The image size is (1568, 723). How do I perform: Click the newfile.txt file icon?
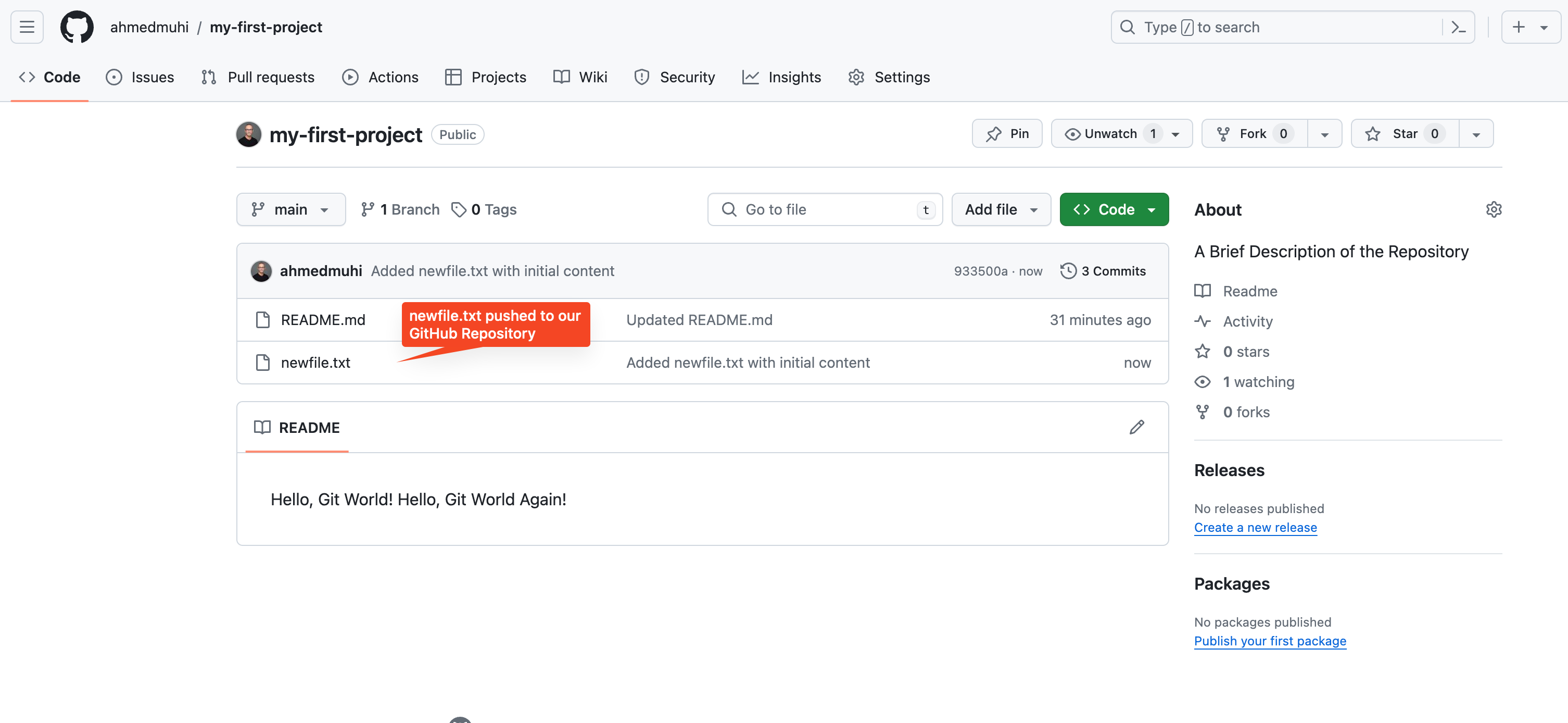point(262,363)
